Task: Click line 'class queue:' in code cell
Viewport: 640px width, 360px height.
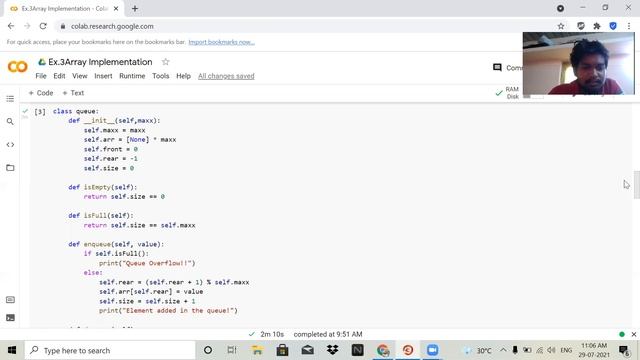Action: click(76, 111)
